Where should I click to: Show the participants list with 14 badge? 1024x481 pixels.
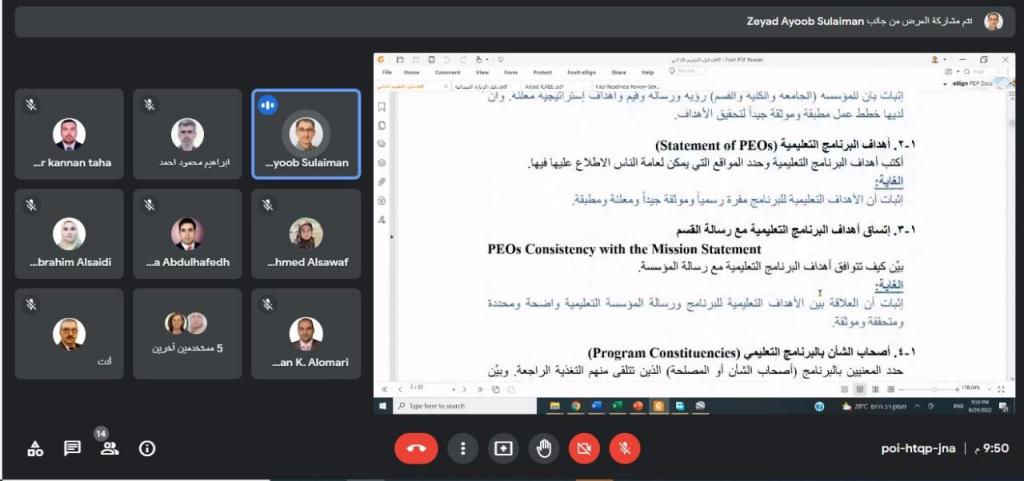coord(109,448)
